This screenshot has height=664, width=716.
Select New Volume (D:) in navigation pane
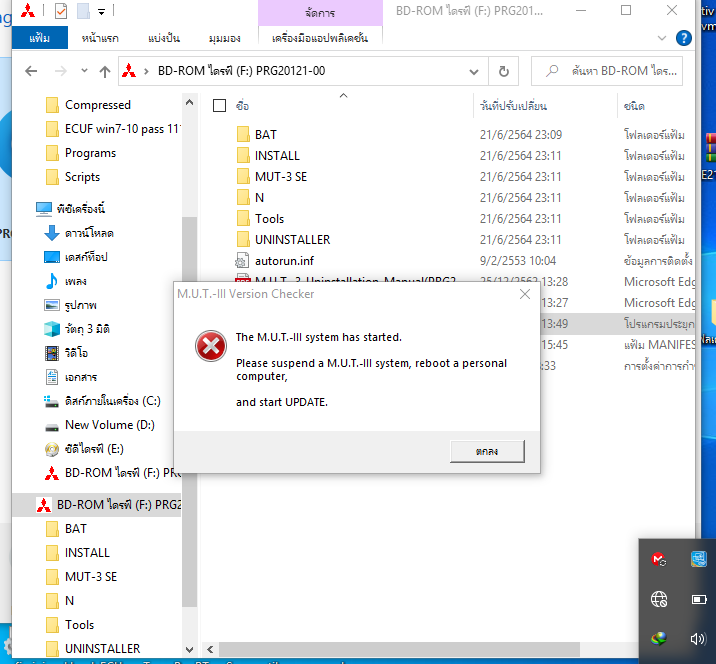tap(109, 425)
